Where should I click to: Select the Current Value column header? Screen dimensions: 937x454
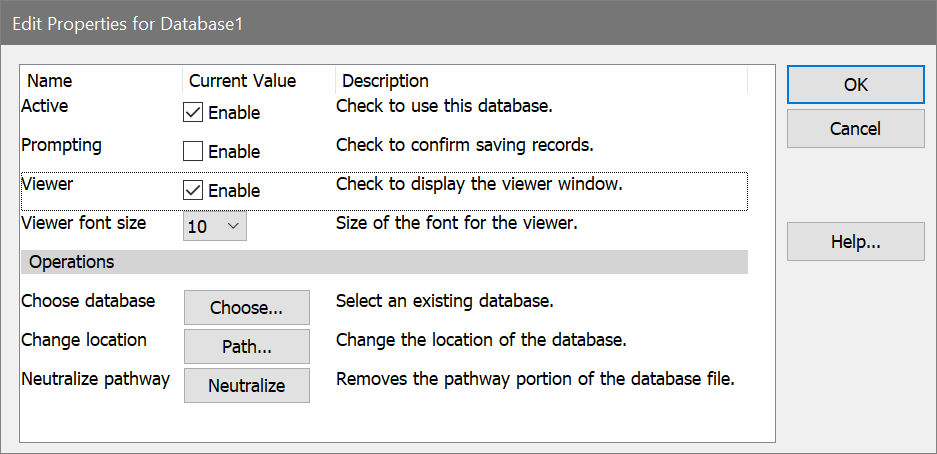click(242, 81)
